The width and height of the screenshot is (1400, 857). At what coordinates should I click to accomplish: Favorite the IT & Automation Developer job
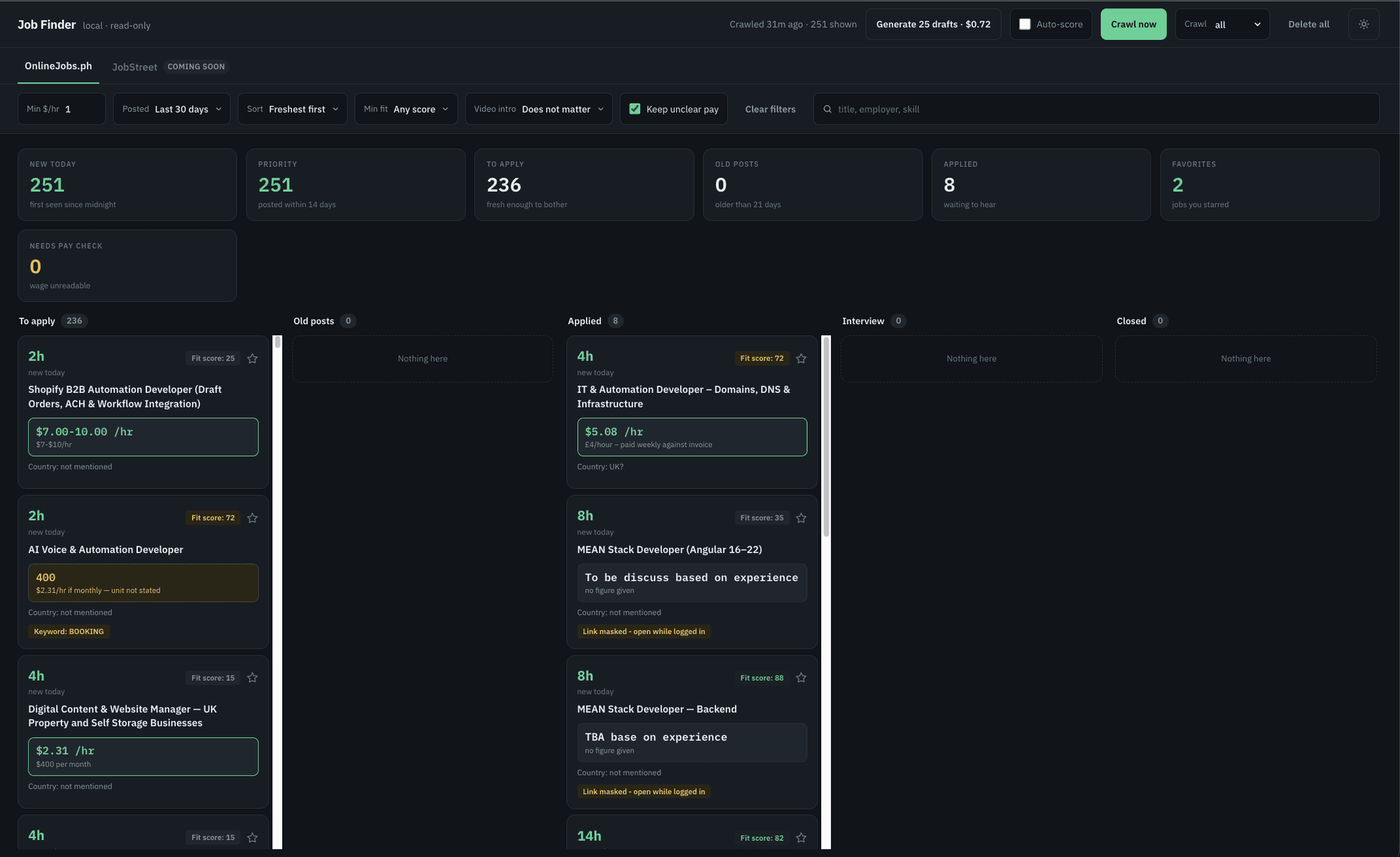(x=801, y=358)
